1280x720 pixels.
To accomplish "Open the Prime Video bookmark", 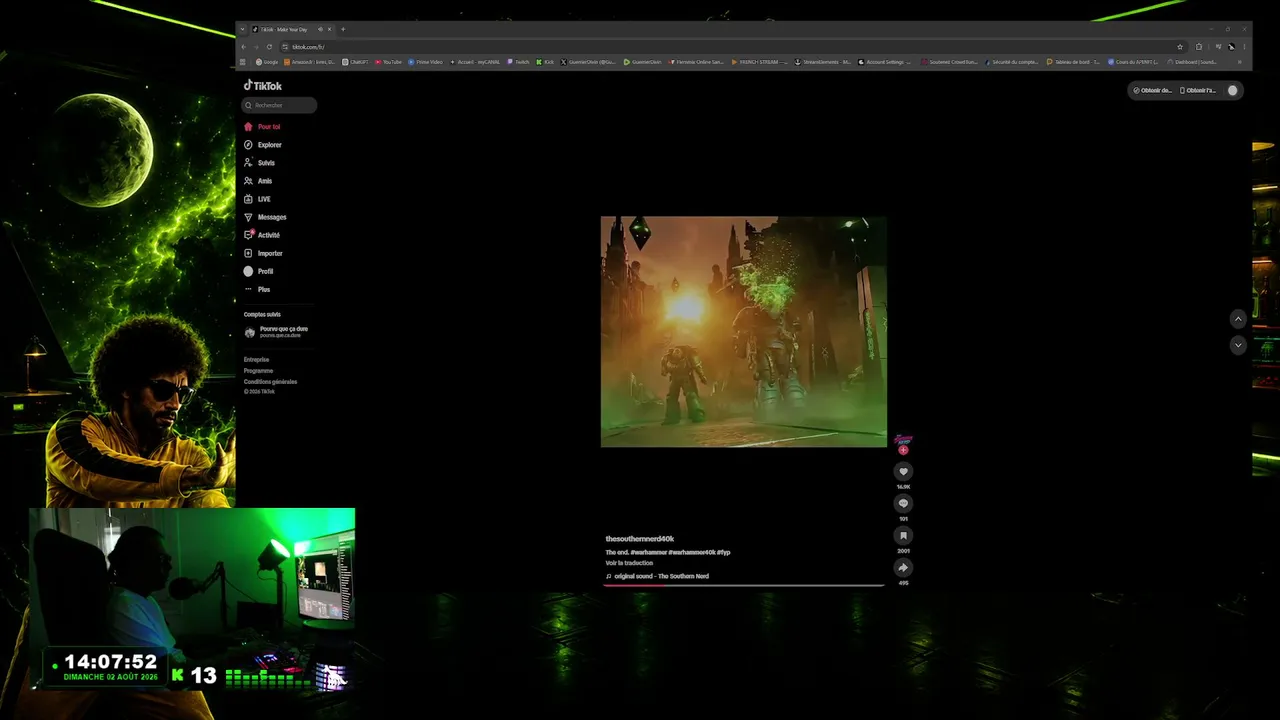I will pyautogui.click(x=426, y=62).
